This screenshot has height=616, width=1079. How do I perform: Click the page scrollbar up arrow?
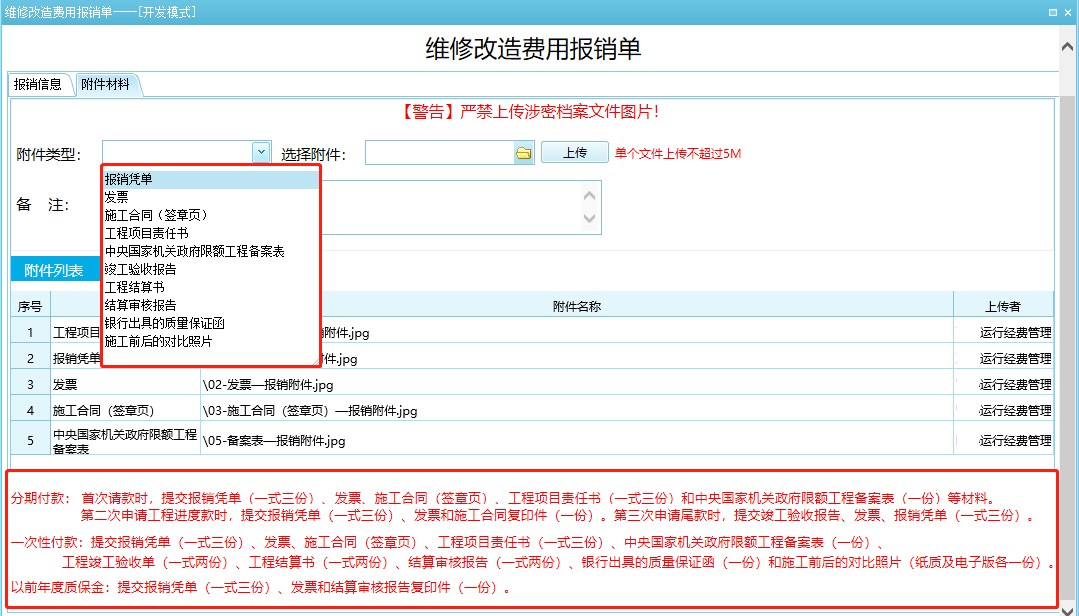point(1067,47)
